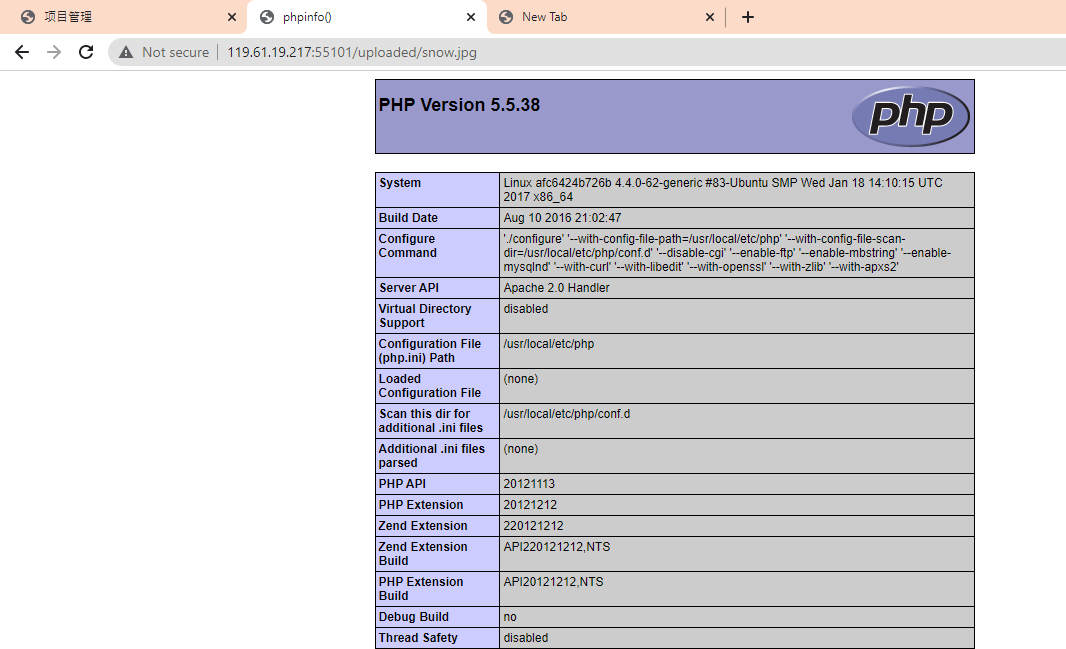
Task: Click the 'Server API' label
Action: tap(409, 287)
